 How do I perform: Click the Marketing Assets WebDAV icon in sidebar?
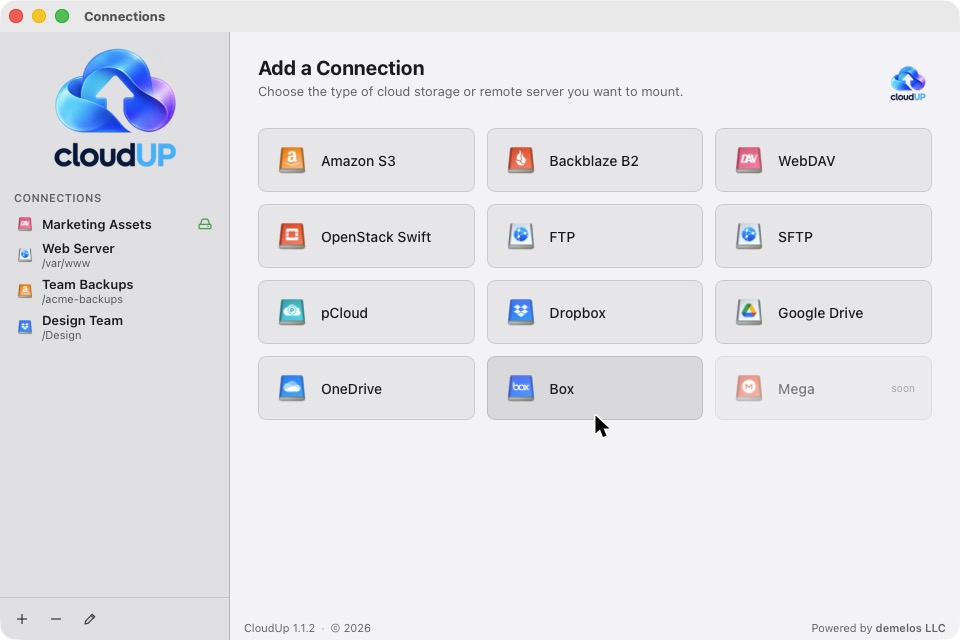pos(24,224)
